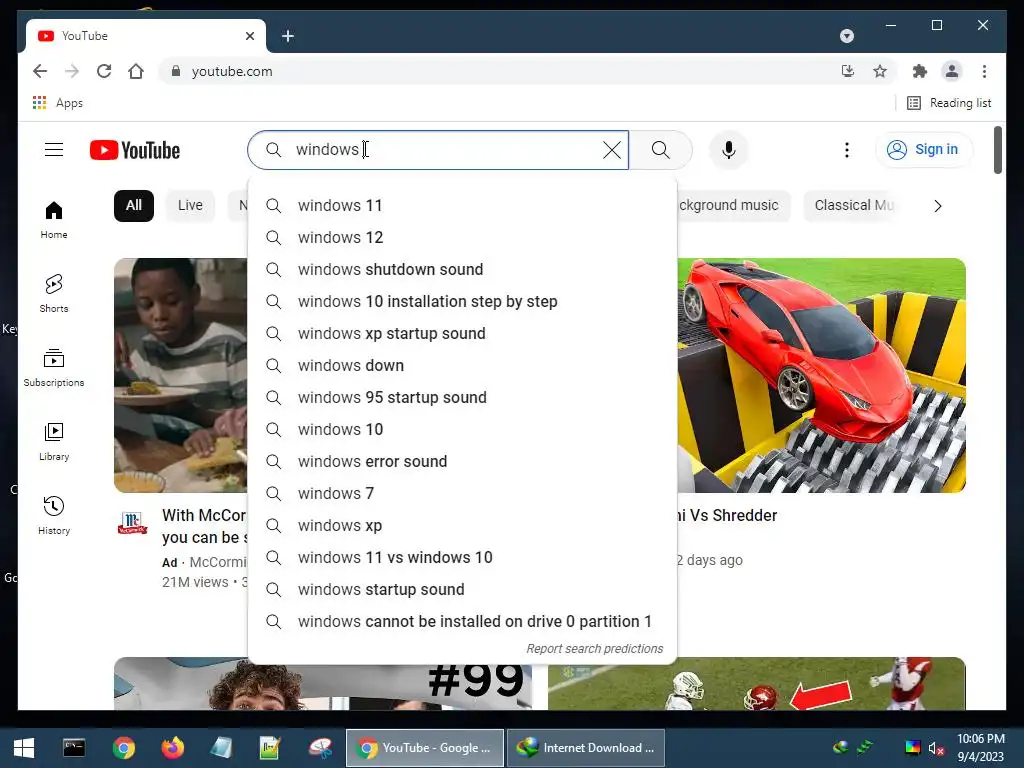Open Shorts in the sidebar

click(x=54, y=294)
